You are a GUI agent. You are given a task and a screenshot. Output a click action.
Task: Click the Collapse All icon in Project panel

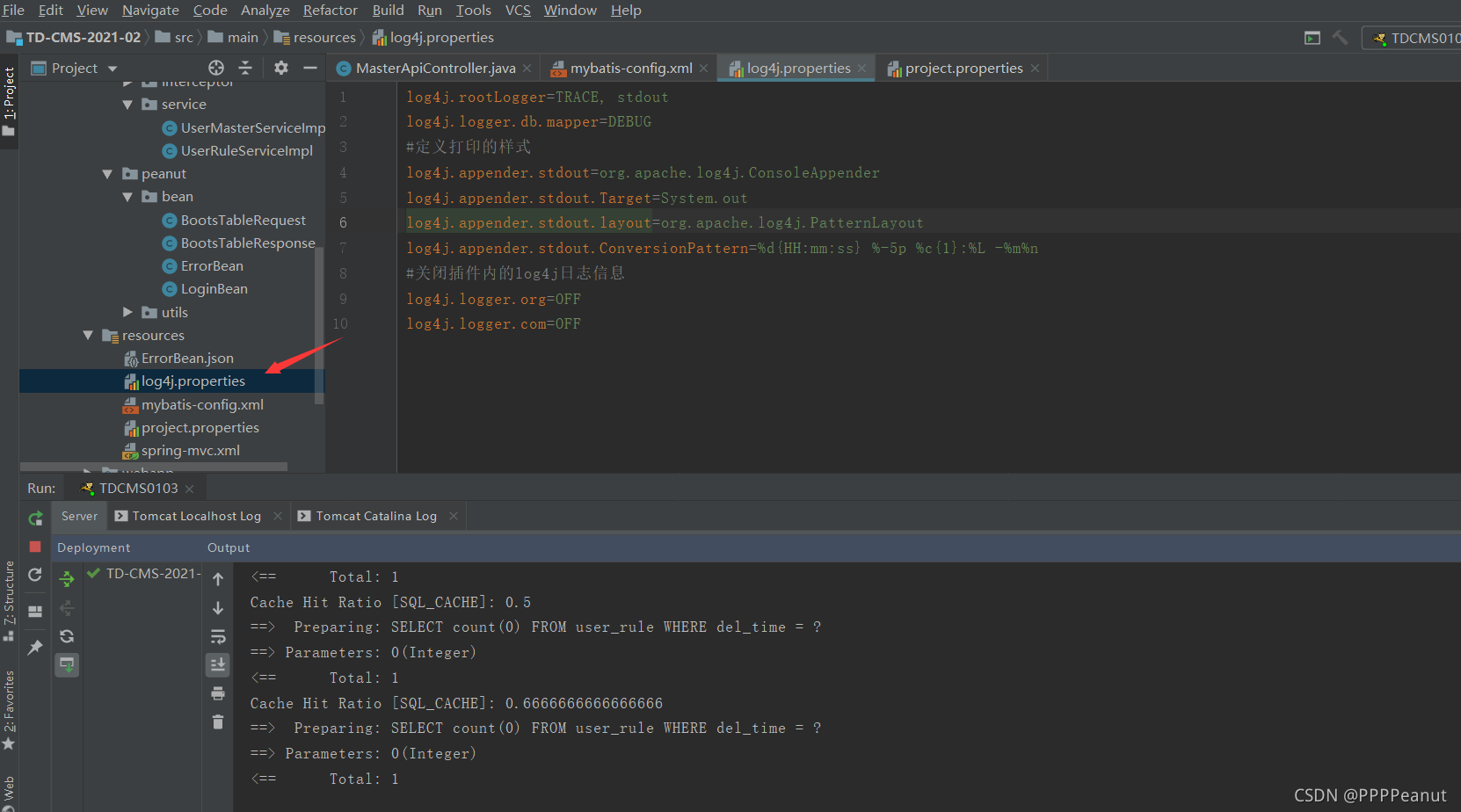[245, 68]
